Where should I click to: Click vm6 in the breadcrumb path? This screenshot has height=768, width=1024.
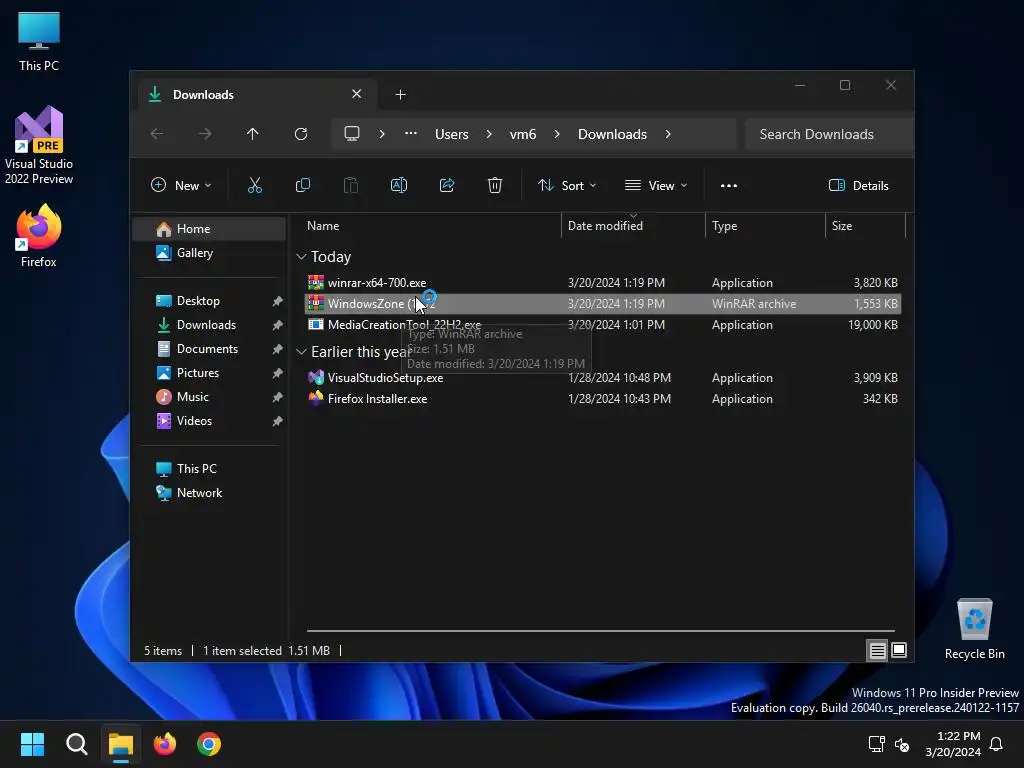click(523, 134)
